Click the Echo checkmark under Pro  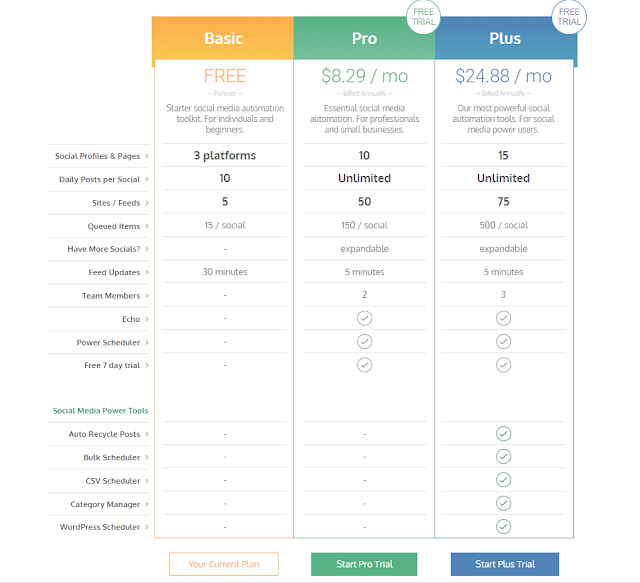click(x=364, y=318)
